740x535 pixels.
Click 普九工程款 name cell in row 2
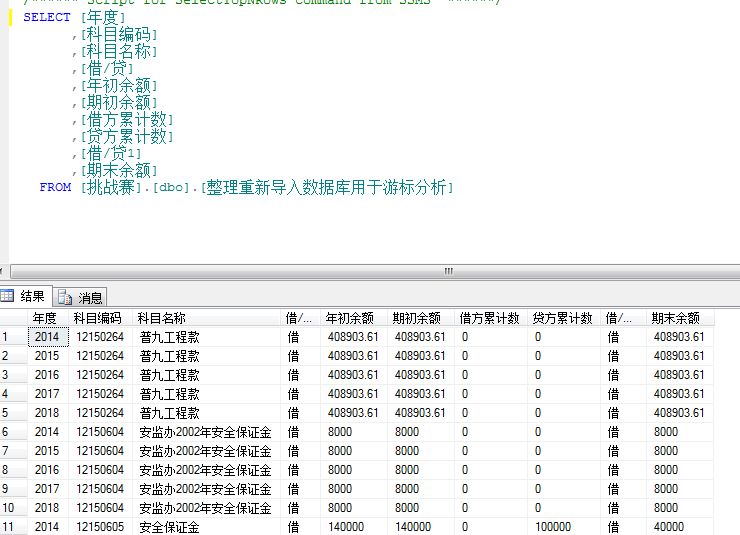coord(207,356)
